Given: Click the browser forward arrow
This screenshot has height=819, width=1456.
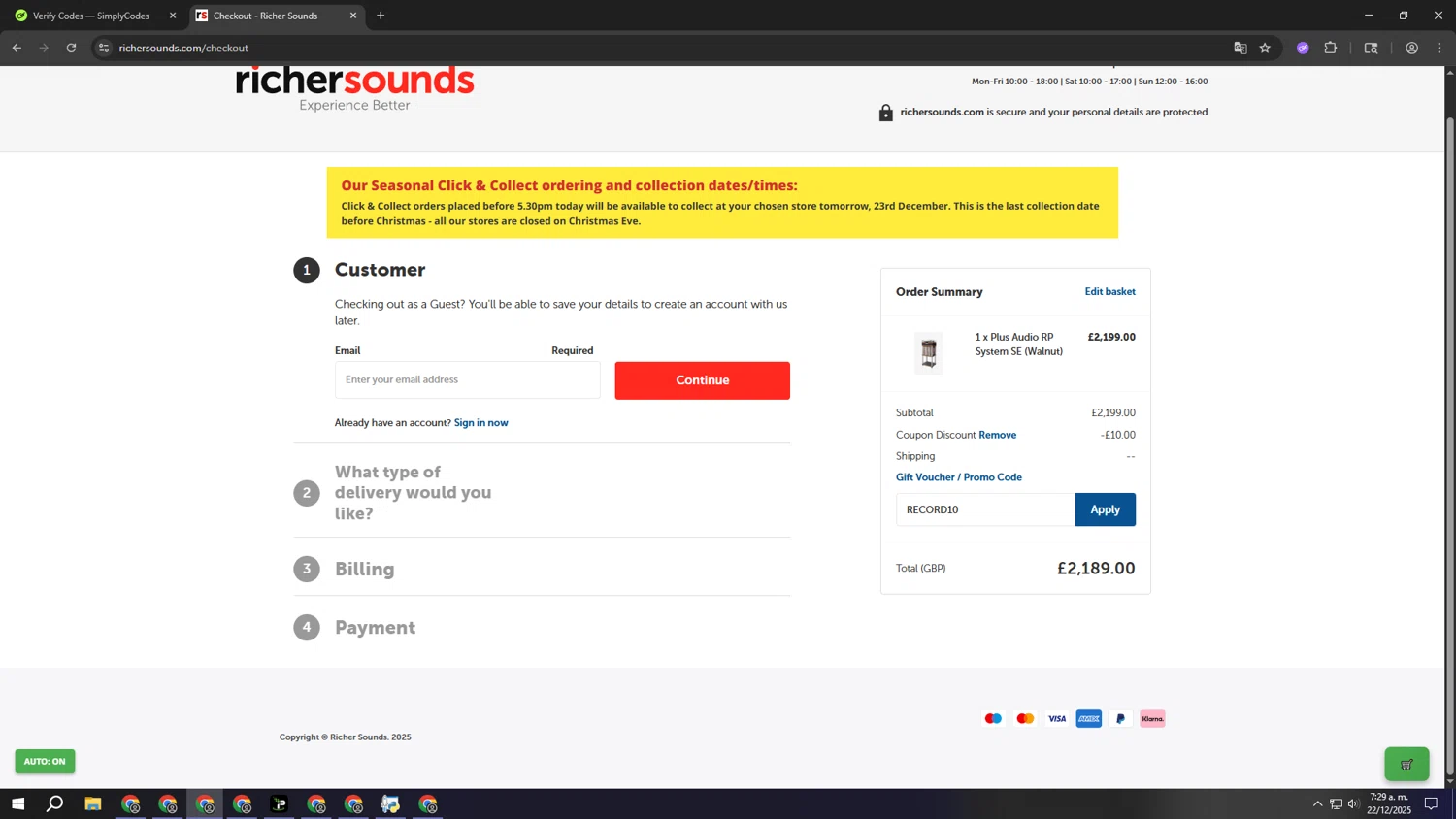Looking at the screenshot, I should point(44,48).
